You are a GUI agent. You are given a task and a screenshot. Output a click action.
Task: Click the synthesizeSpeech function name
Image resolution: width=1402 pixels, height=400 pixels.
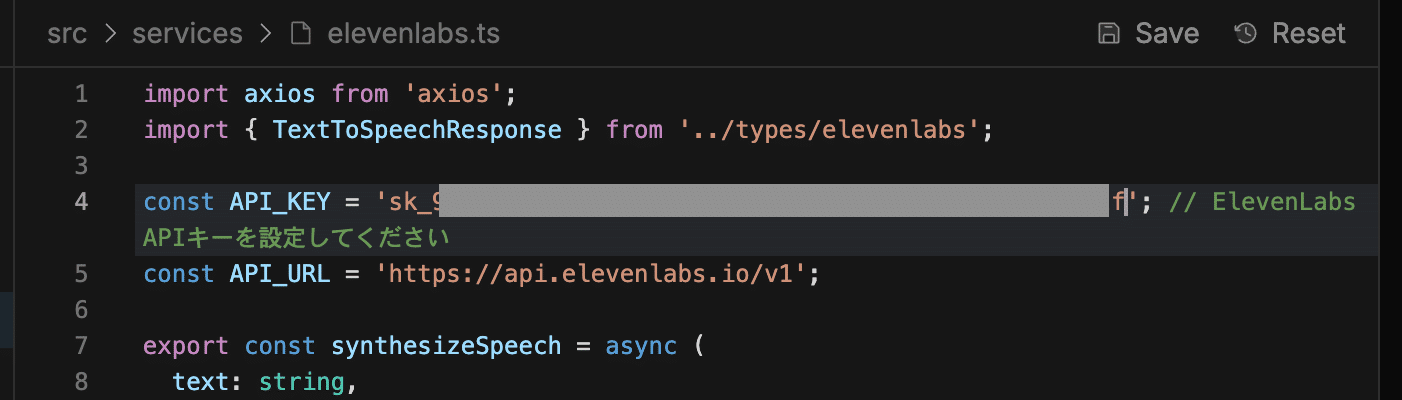click(x=446, y=346)
